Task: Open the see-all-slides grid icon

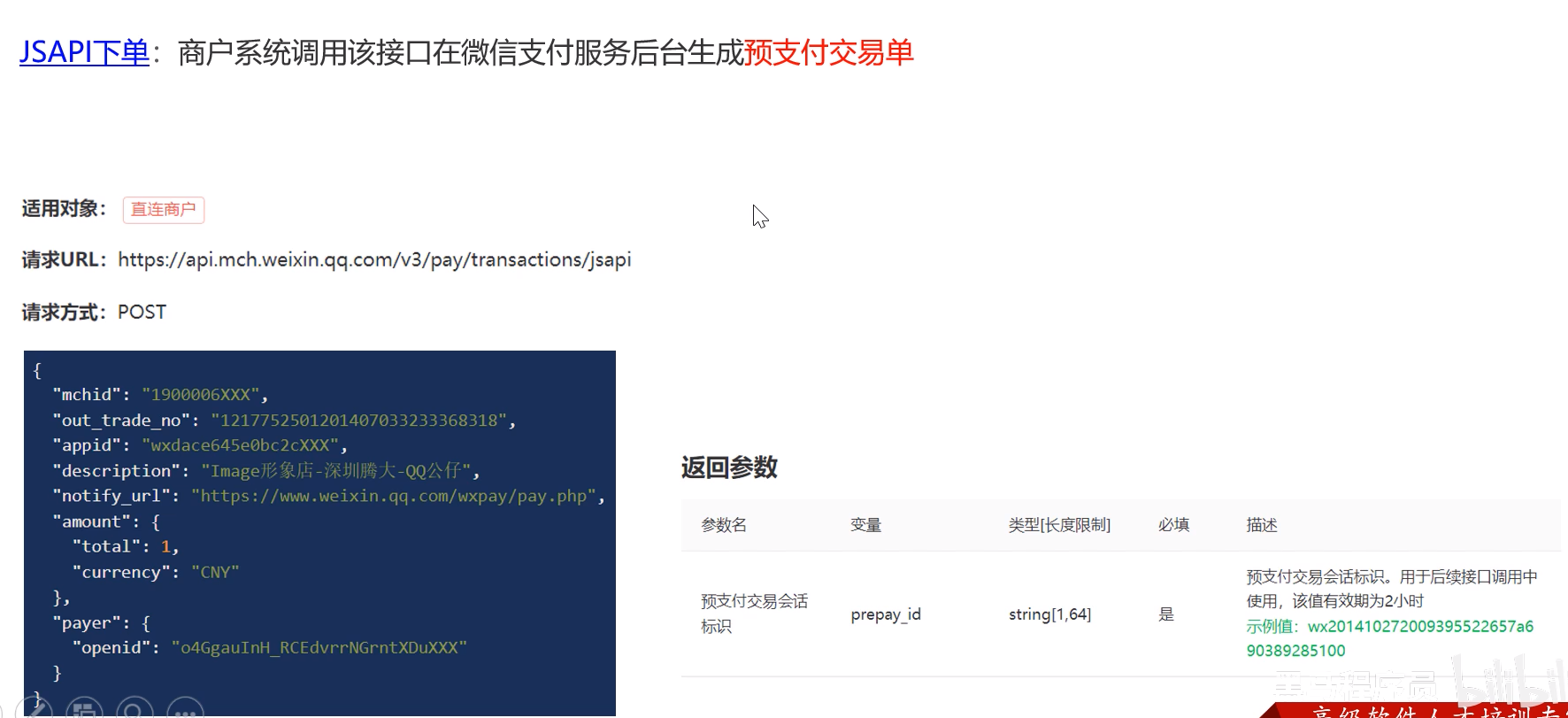Action: [x=84, y=709]
